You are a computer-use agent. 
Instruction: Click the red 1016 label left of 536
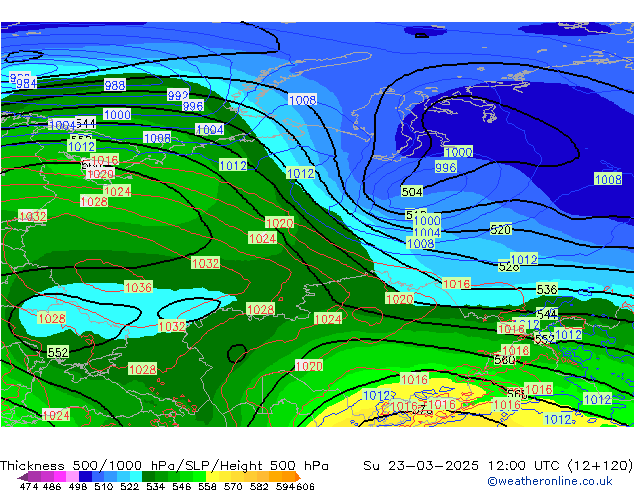(x=456, y=284)
